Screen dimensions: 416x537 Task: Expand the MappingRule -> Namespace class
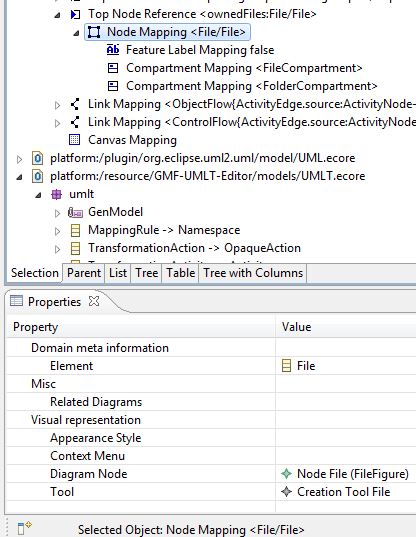click(x=58, y=231)
